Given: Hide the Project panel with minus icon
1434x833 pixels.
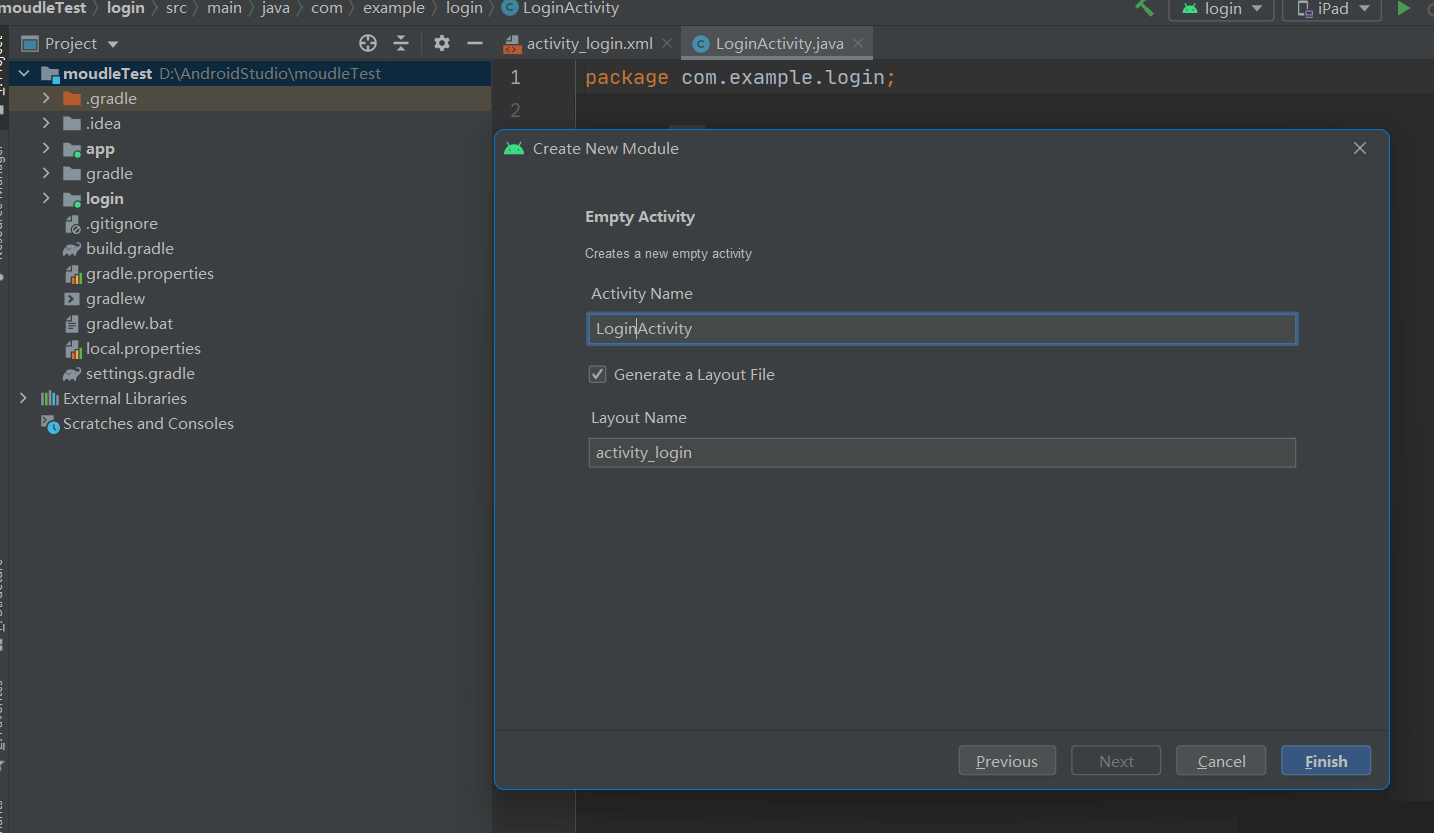Looking at the screenshot, I should point(475,43).
